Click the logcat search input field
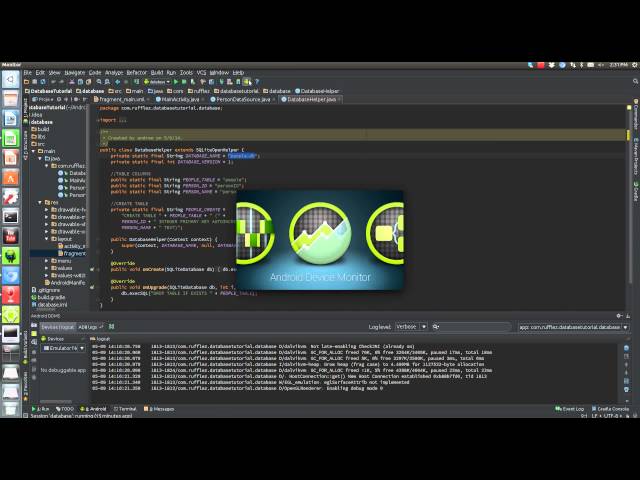Image resolution: width=640 pixels, height=480 pixels. tap(471, 327)
